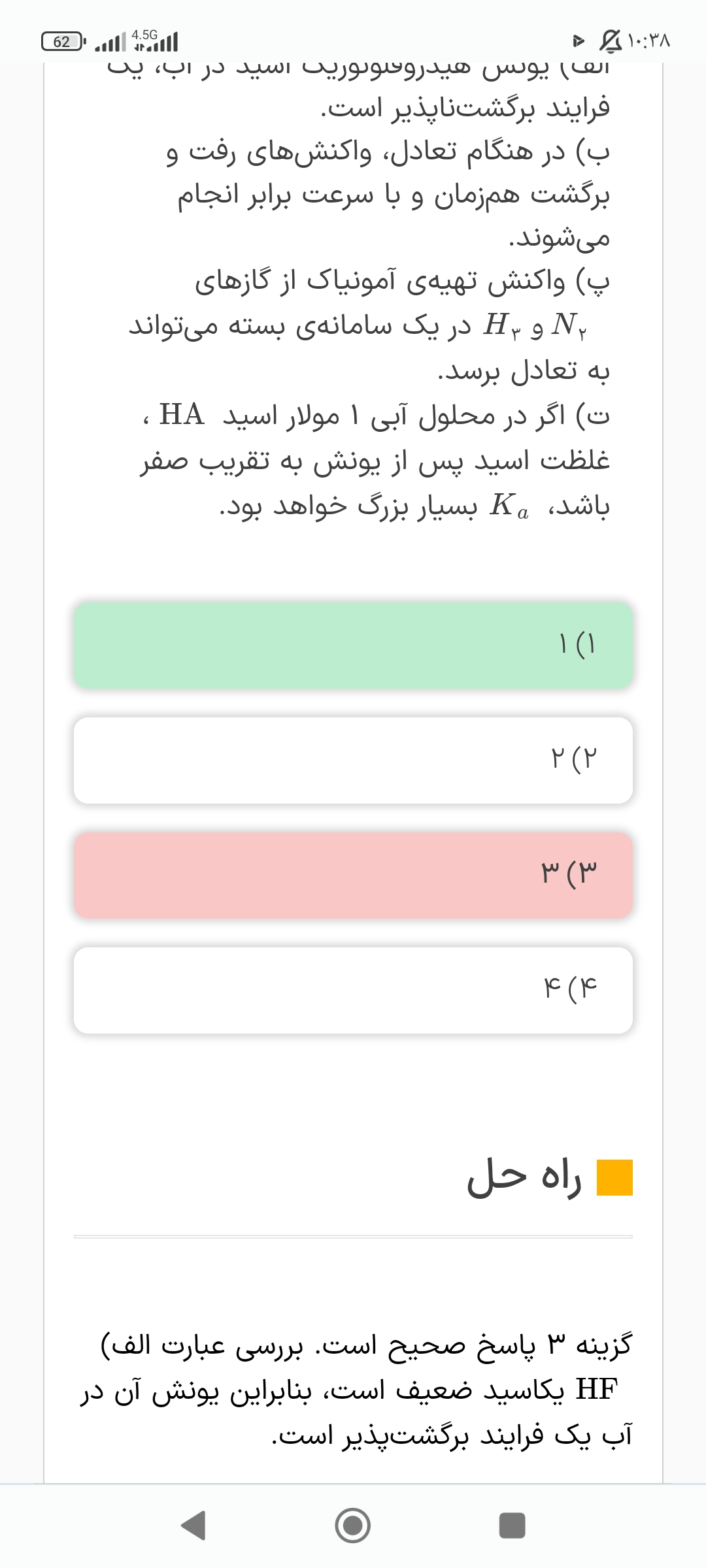706x1568 pixels.
Task: Choose answer option ۲
Action: point(353,760)
